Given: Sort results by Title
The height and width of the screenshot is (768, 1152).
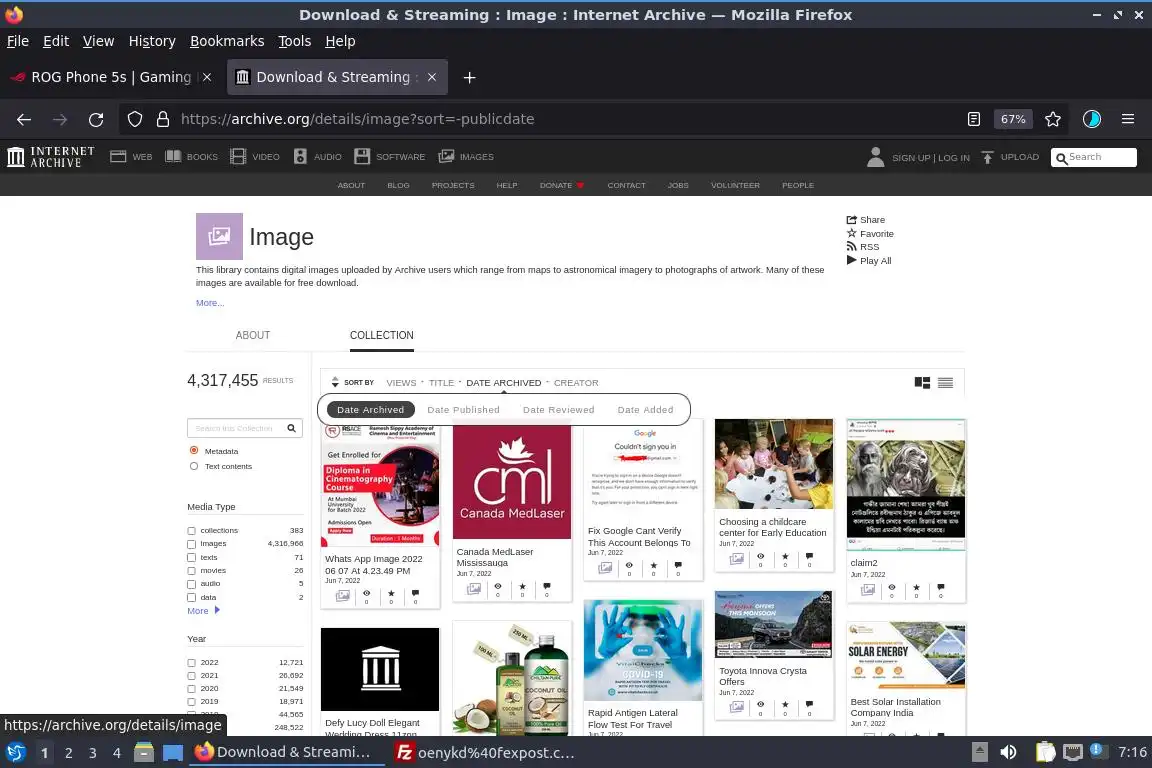Looking at the screenshot, I should pyautogui.click(x=442, y=383).
